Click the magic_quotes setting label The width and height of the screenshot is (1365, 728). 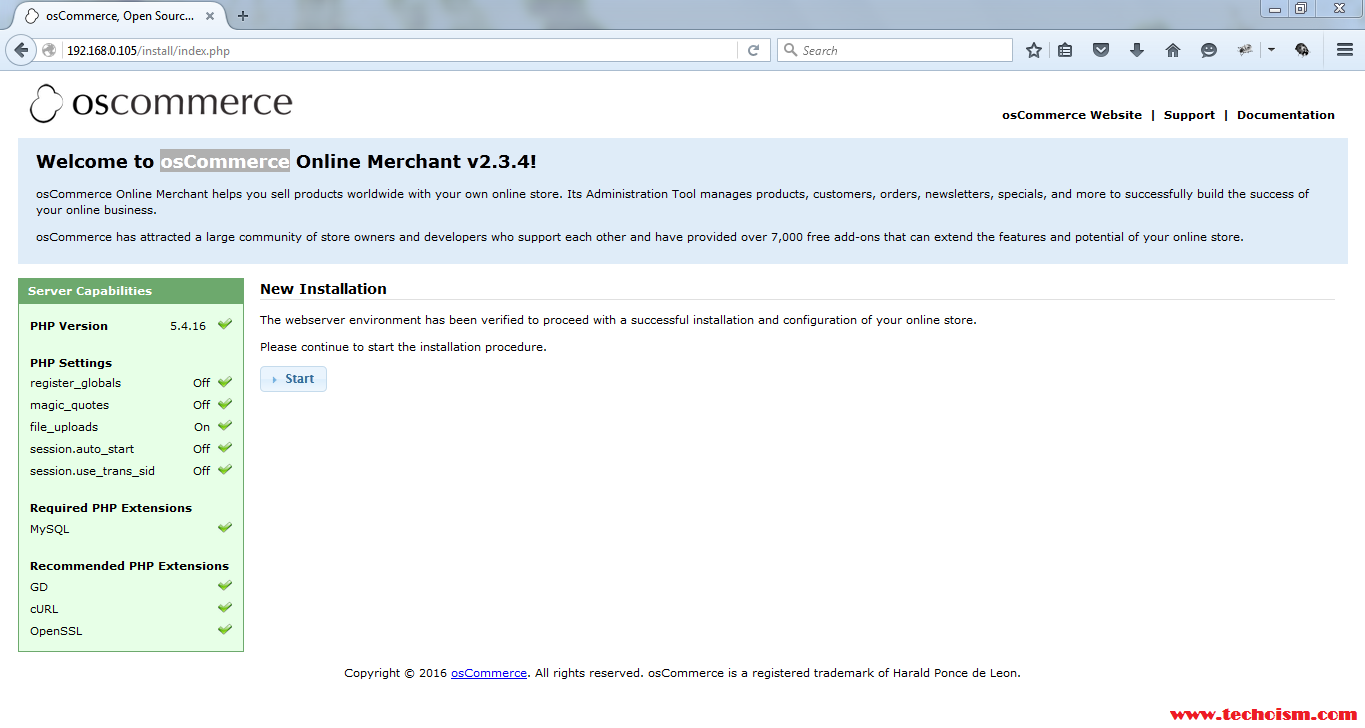(x=69, y=405)
